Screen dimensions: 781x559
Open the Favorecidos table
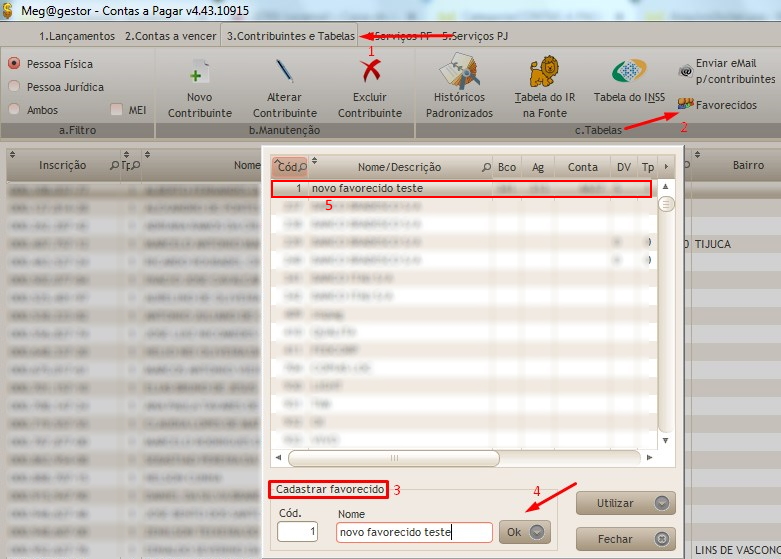click(717, 105)
